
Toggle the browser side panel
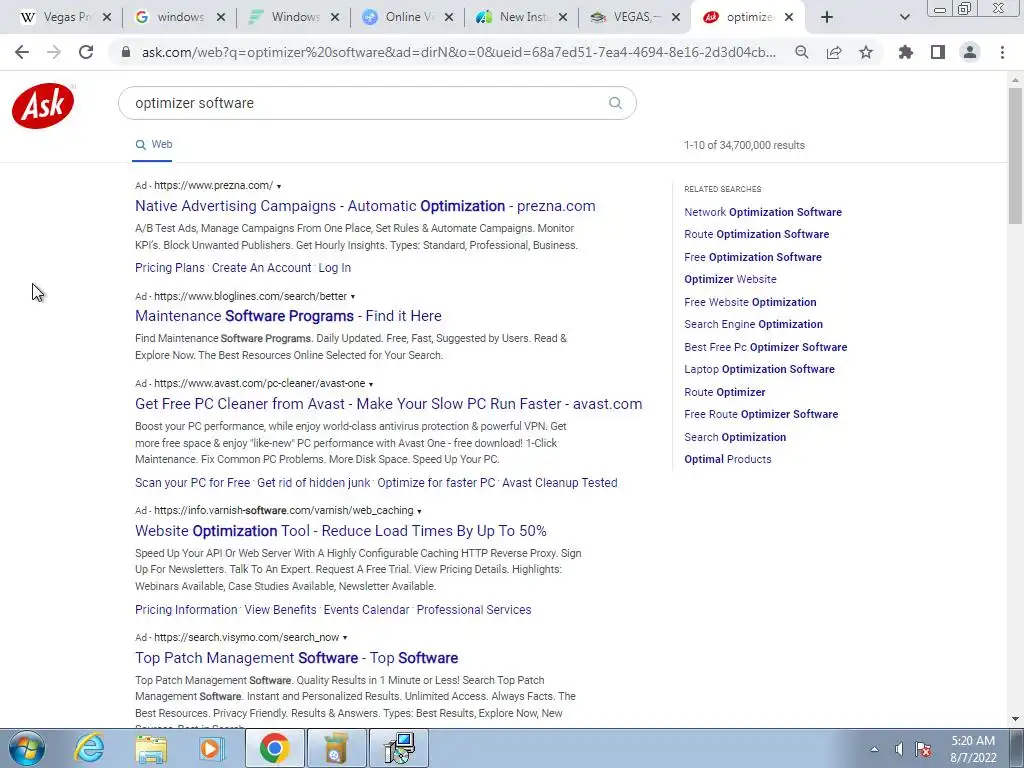tap(938, 52)
